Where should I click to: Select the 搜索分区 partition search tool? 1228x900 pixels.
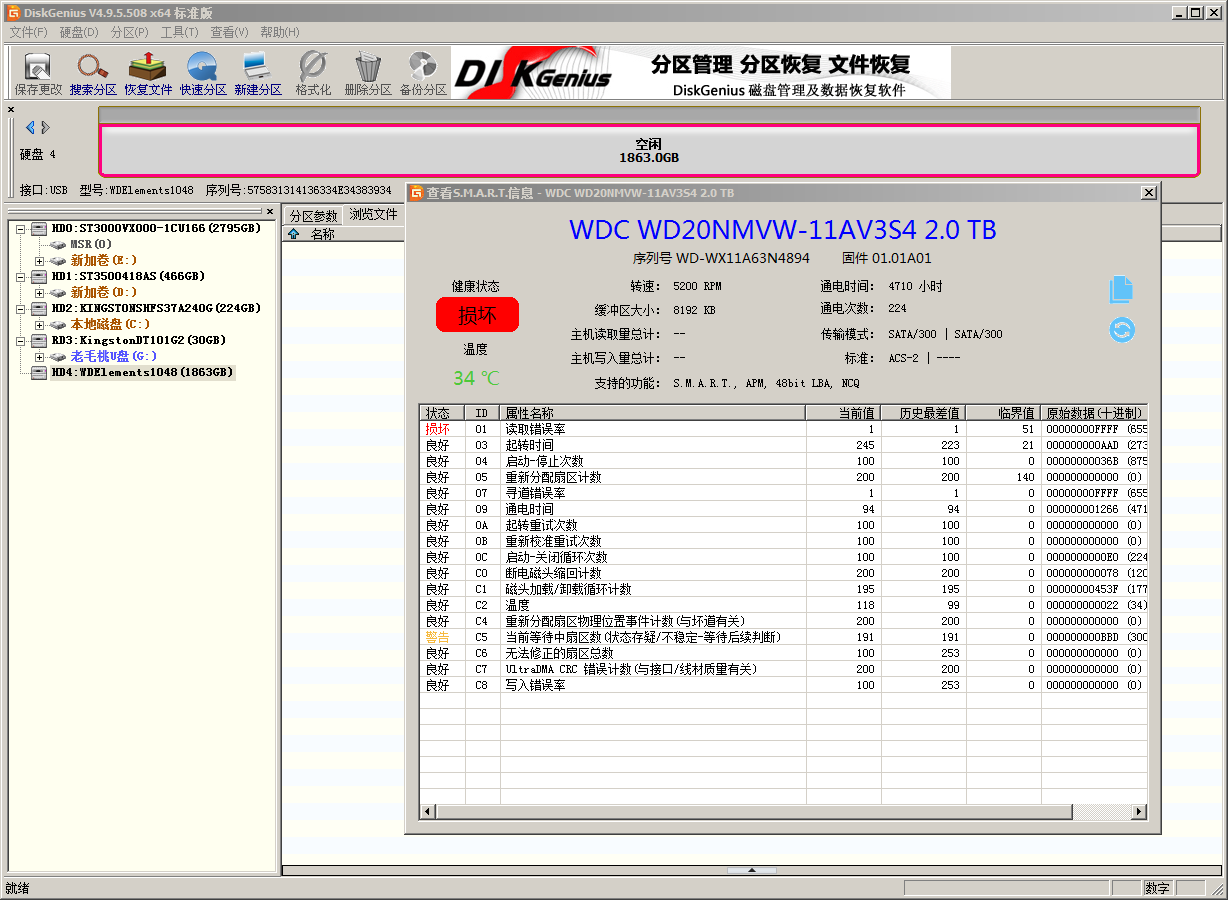(x=92, y=71)
